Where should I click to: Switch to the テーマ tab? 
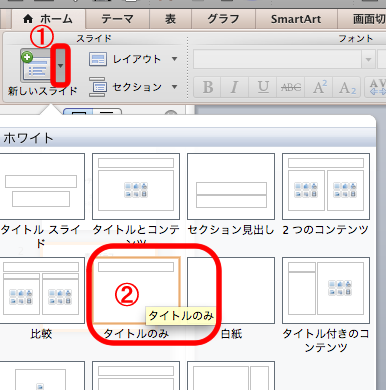tap(117, 19)
